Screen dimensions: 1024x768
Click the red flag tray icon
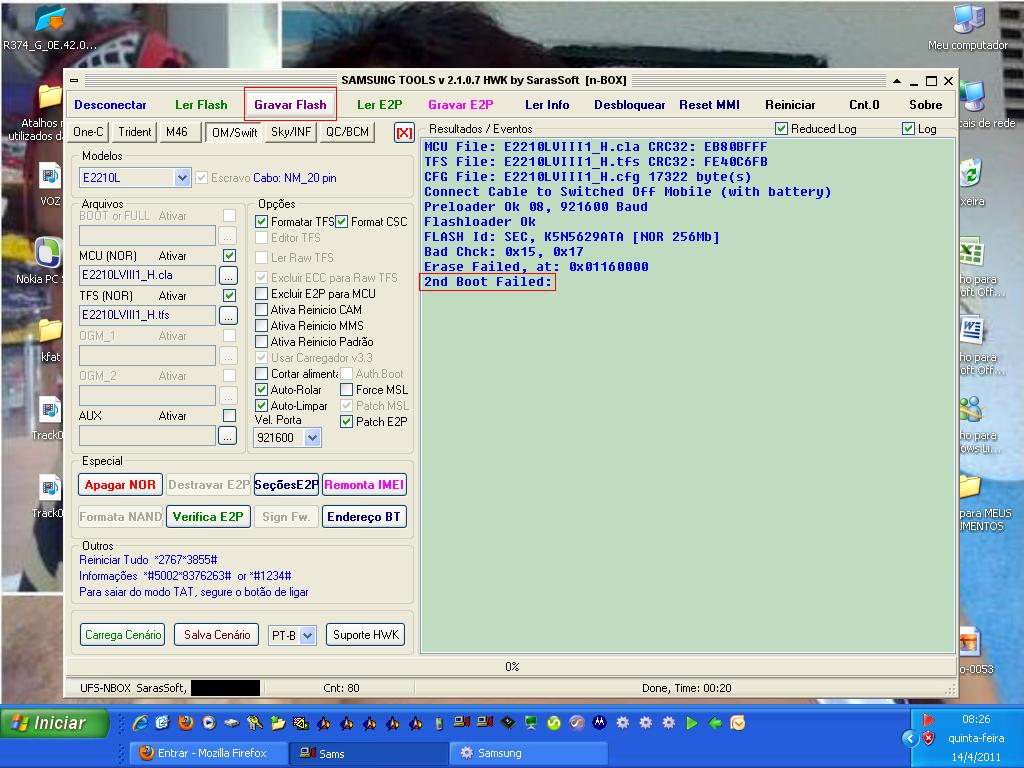(x=928, y=719)
